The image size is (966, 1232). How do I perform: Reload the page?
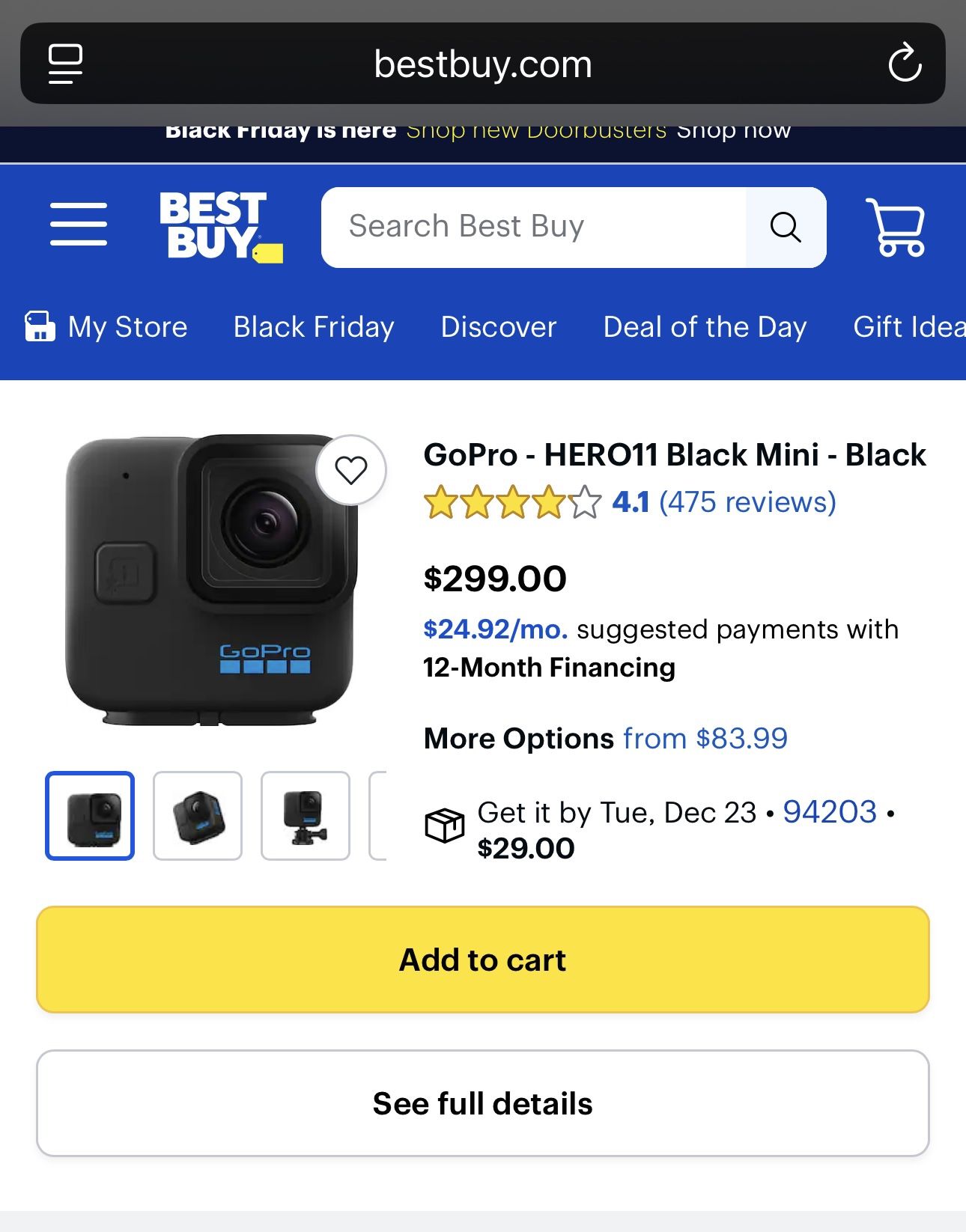point(905,63)
